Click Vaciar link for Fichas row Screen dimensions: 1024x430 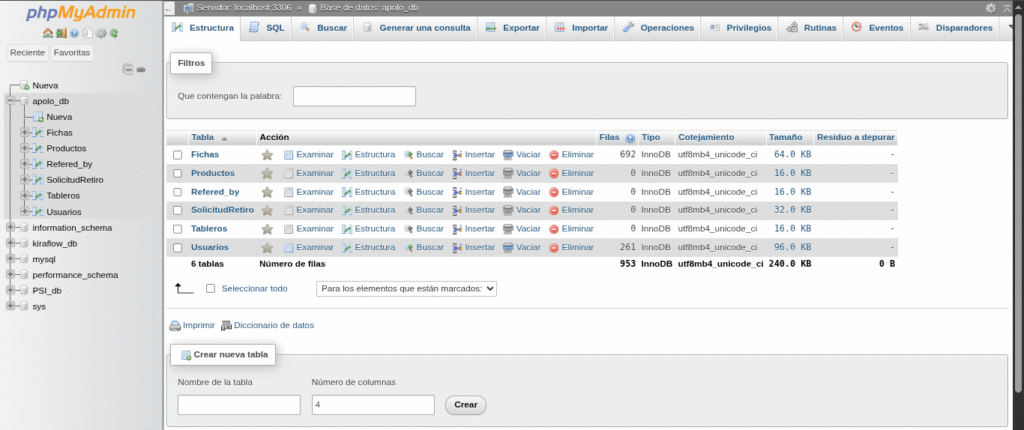coord(528,155)
